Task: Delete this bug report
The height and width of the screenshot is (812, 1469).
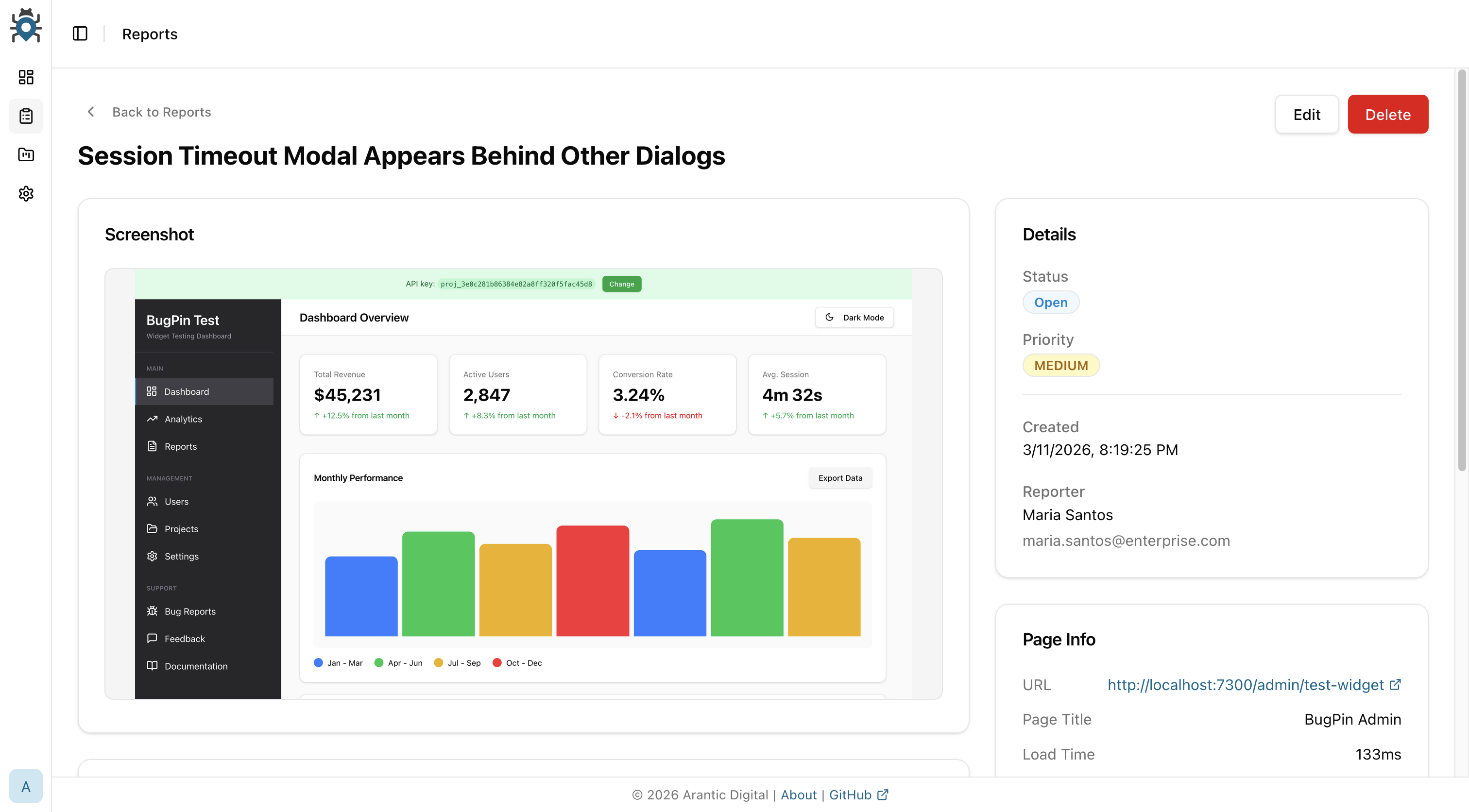Action: (x=1387, y=114)
